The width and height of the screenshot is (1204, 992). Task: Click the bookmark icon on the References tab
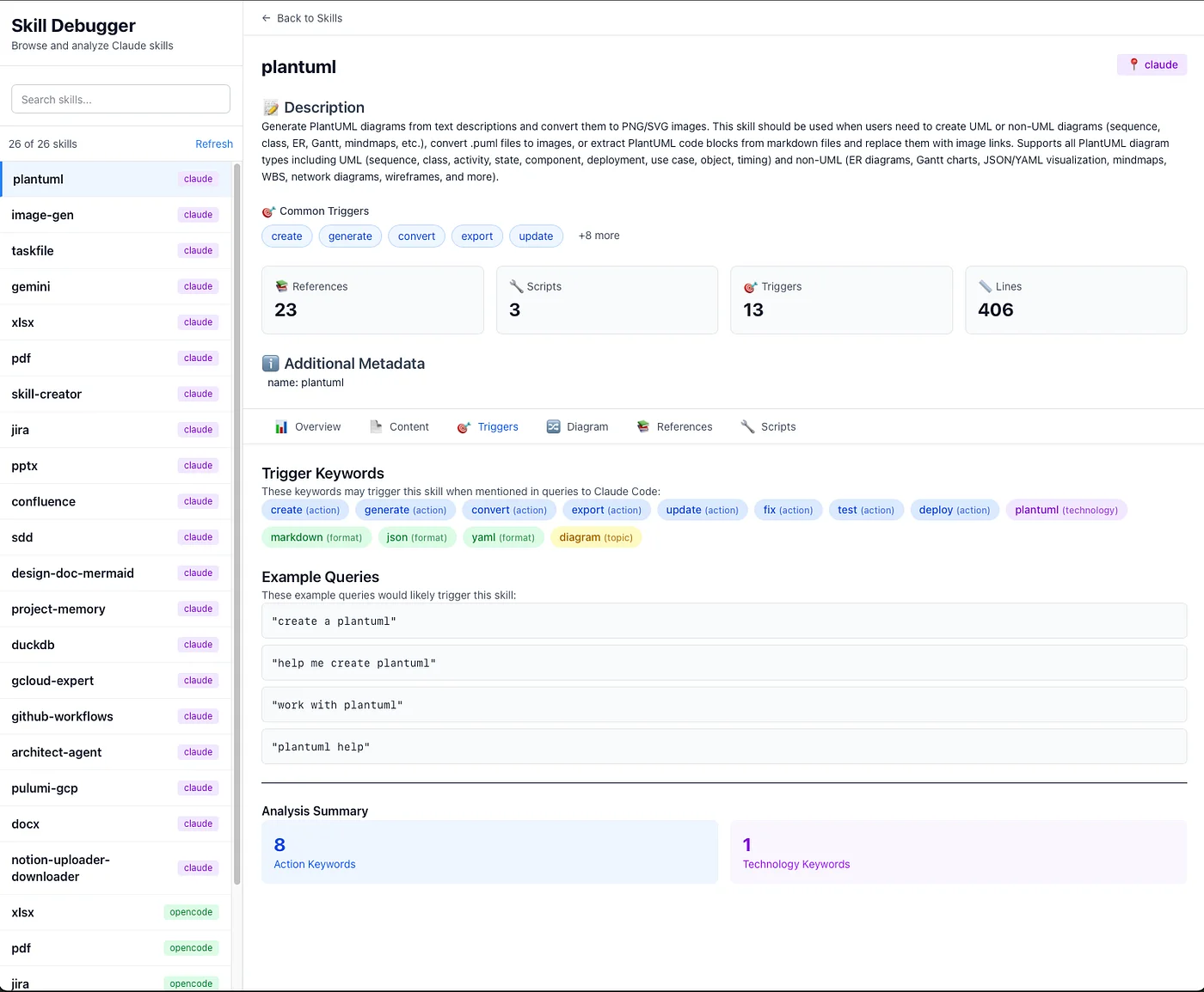(x=642, y=426)
